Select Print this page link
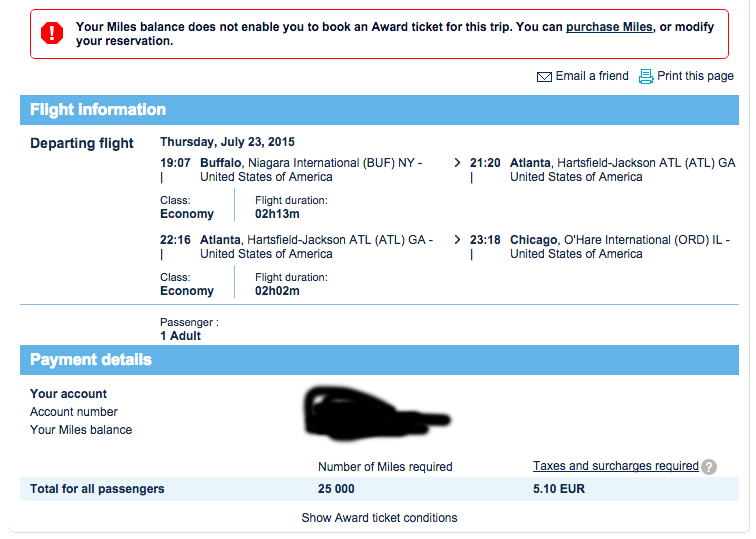This screenshot has height=539, width=756. pyautogui.click(x=695, y=76)
